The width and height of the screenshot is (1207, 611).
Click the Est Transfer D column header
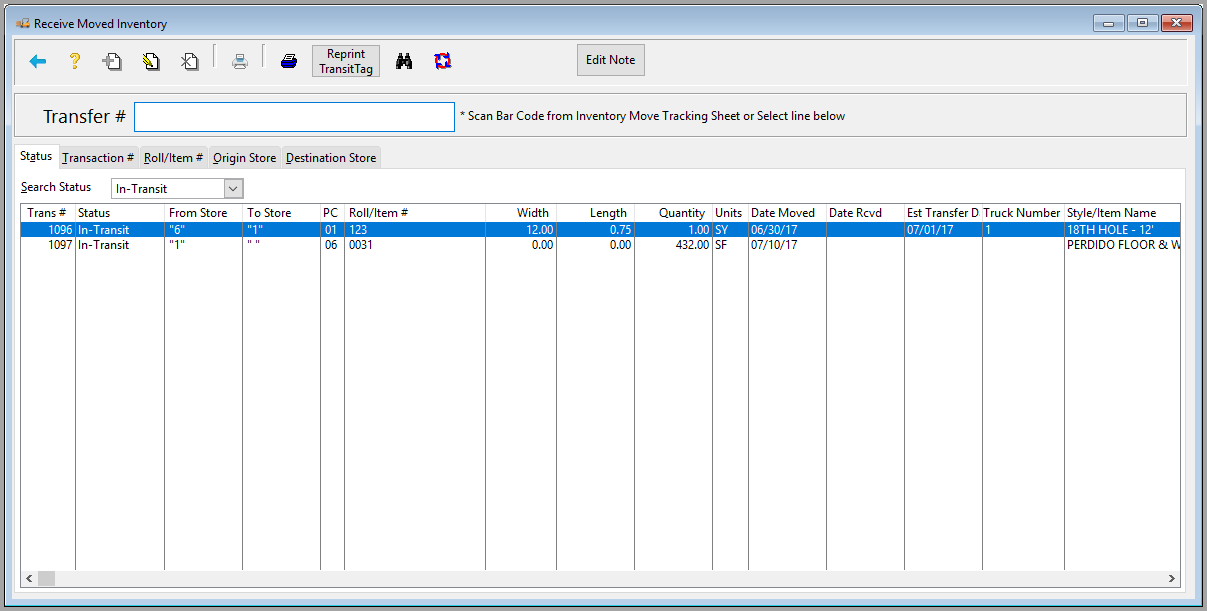click(943, 213)
